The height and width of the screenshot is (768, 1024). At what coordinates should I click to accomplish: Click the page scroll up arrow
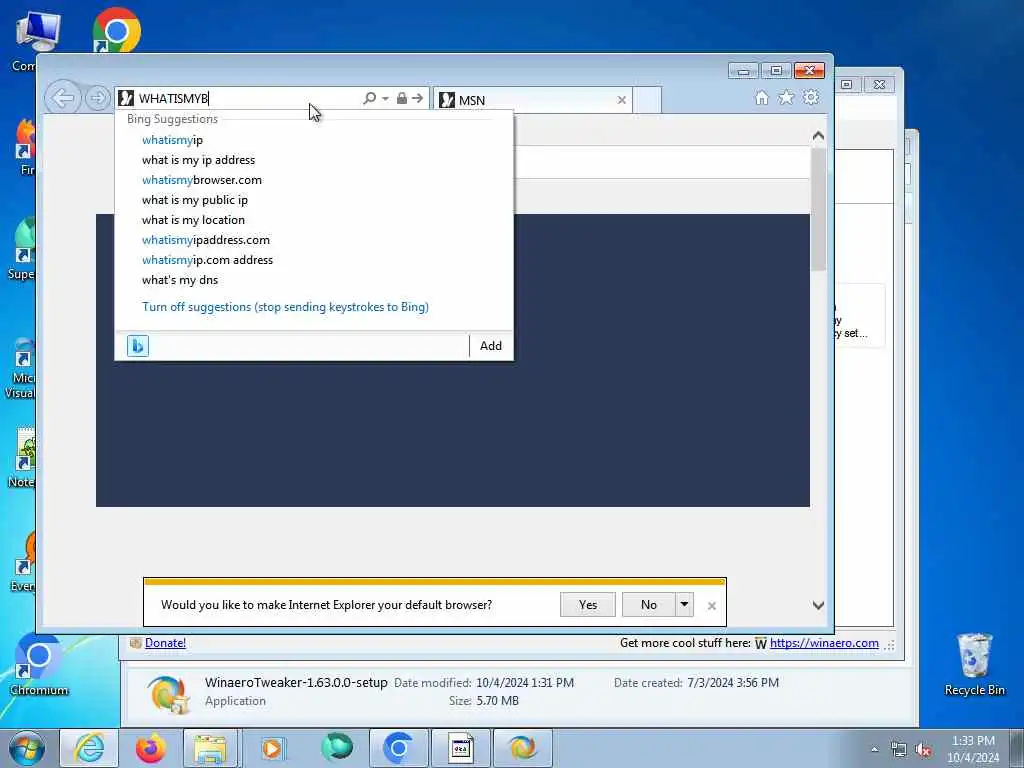tap(818, 136)
